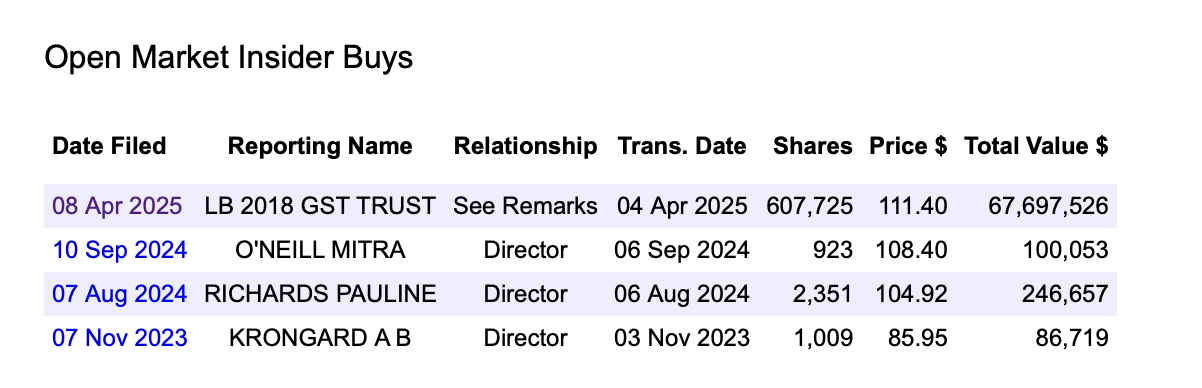Image resolution: width=1202 pixels, height=388 pixels.
Task: Click the Open Market Insider Buys heading
Action: pyautogui.click(x=229, y=57)
